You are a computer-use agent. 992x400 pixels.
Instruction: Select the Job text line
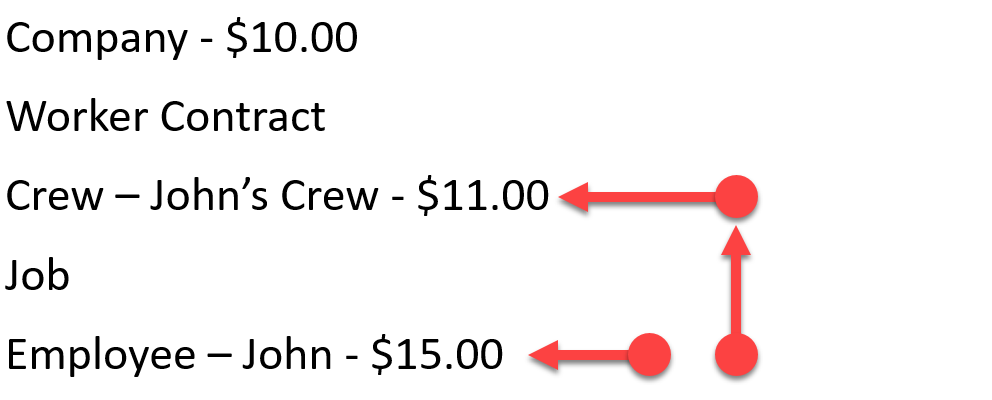tap(37, 276)
